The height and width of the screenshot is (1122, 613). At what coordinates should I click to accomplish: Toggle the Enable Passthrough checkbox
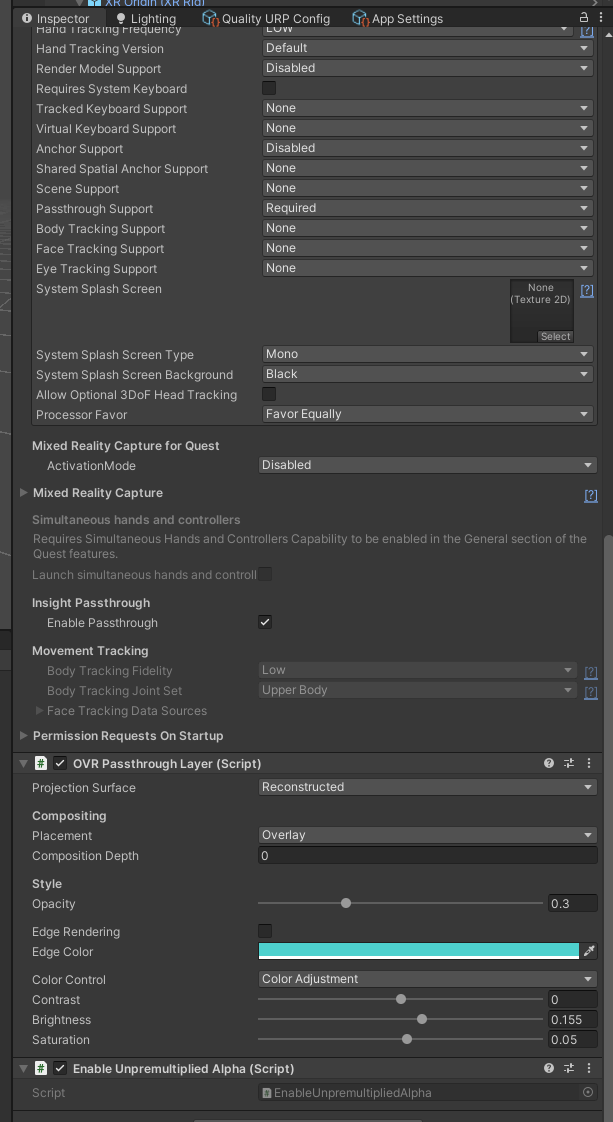pos(265,622)
